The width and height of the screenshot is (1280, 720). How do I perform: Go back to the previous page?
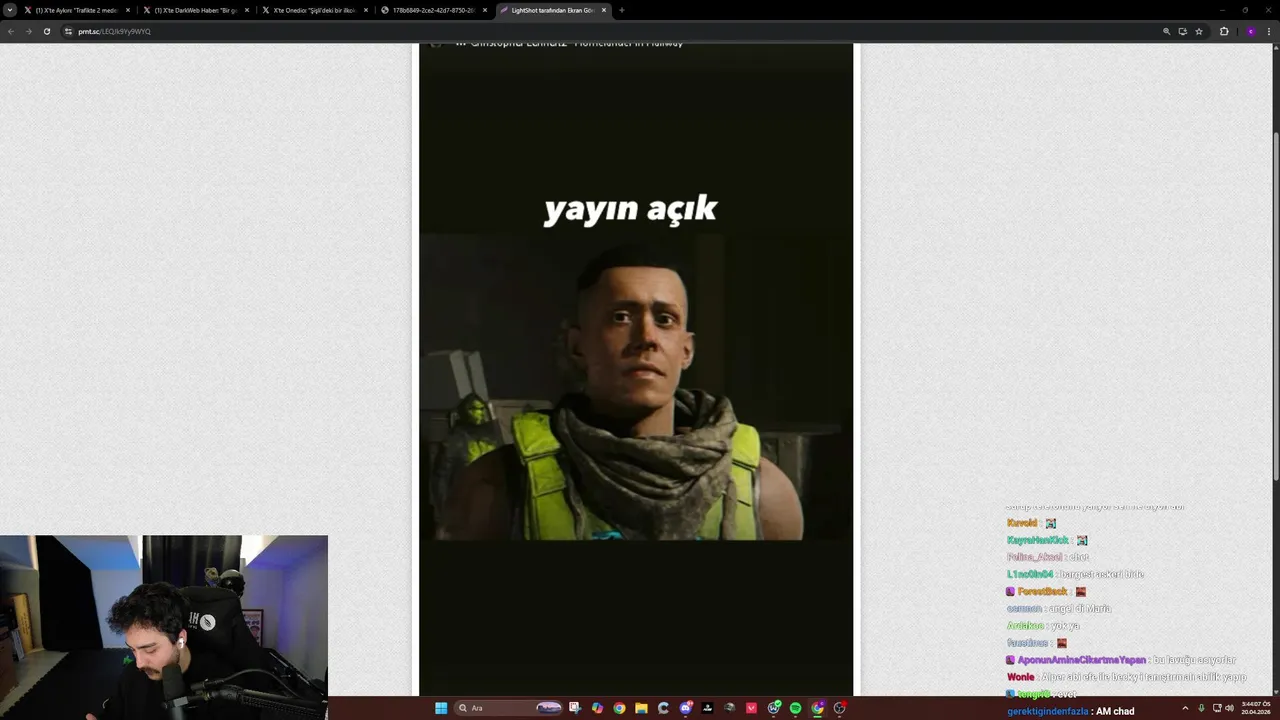(11, 31)
